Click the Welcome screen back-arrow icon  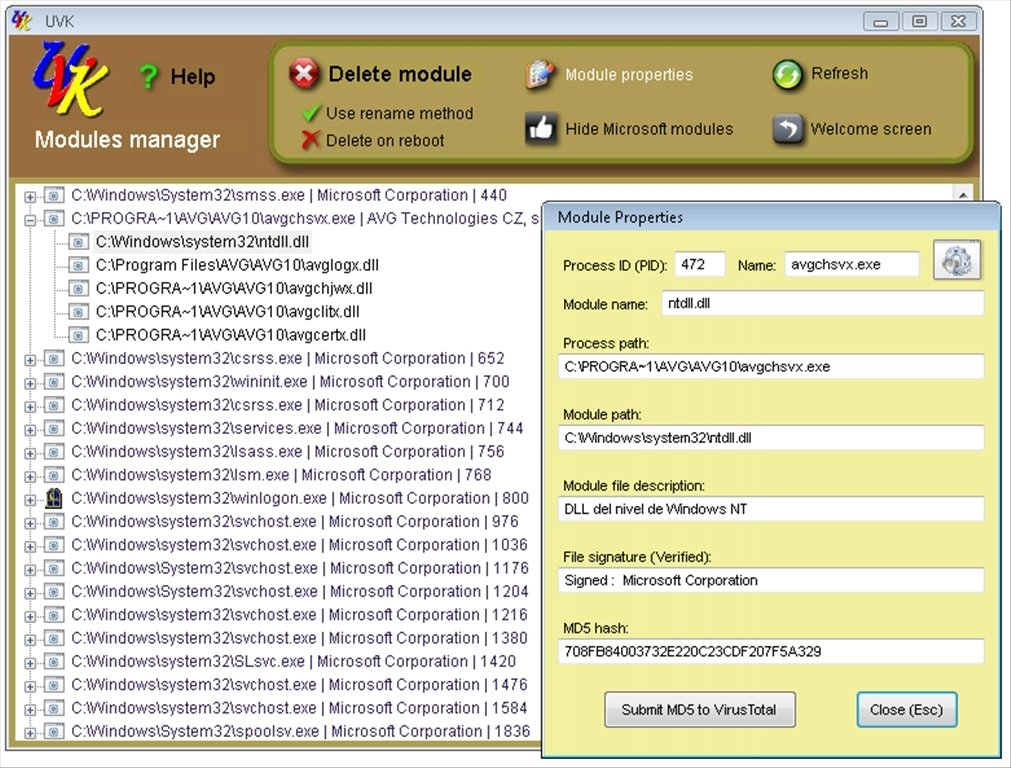pos(787,128)
